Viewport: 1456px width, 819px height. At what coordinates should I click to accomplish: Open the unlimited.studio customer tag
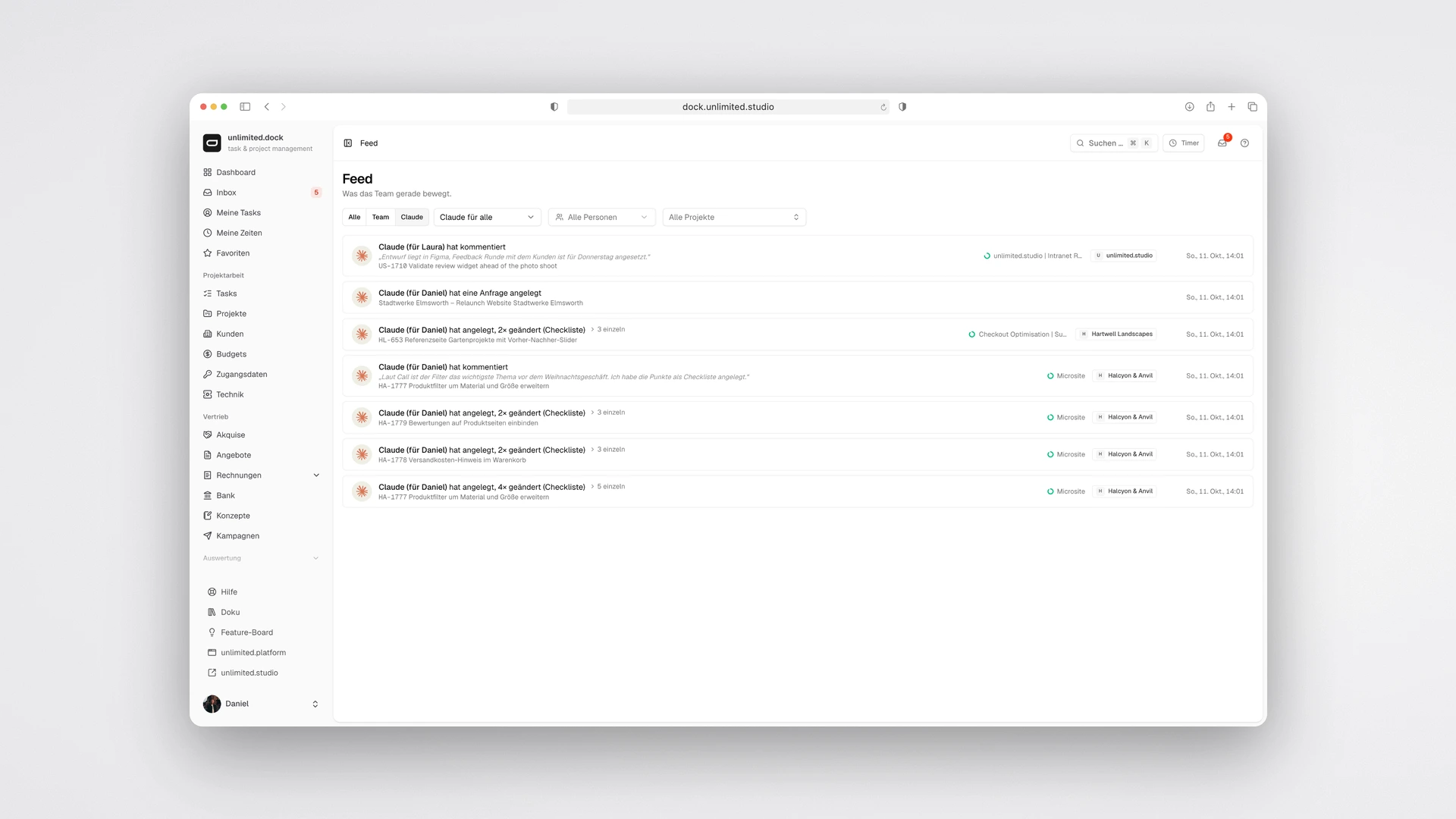point(1124,256)
